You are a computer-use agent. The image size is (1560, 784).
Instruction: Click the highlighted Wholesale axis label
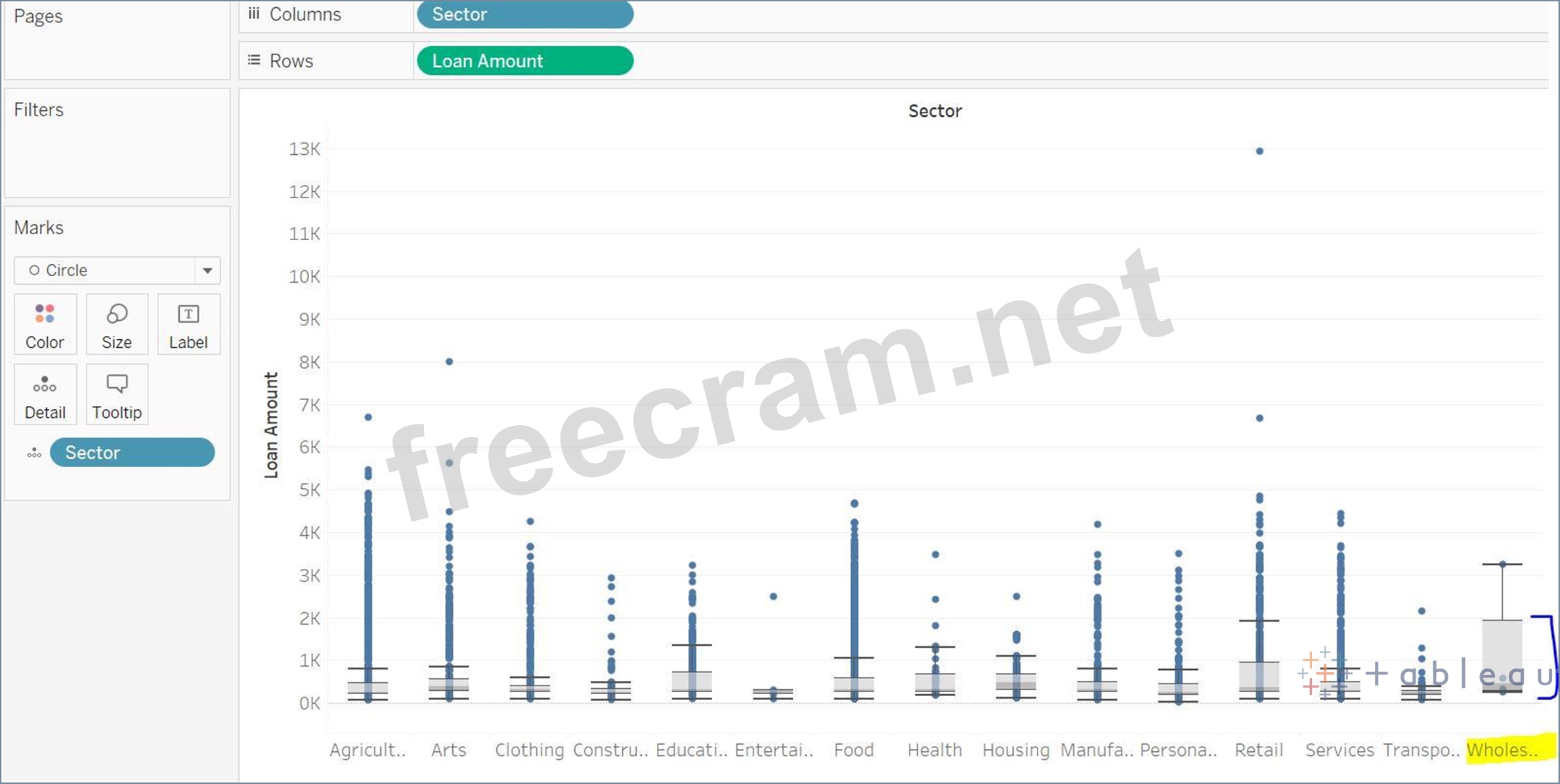click(x=1503, y=750)
